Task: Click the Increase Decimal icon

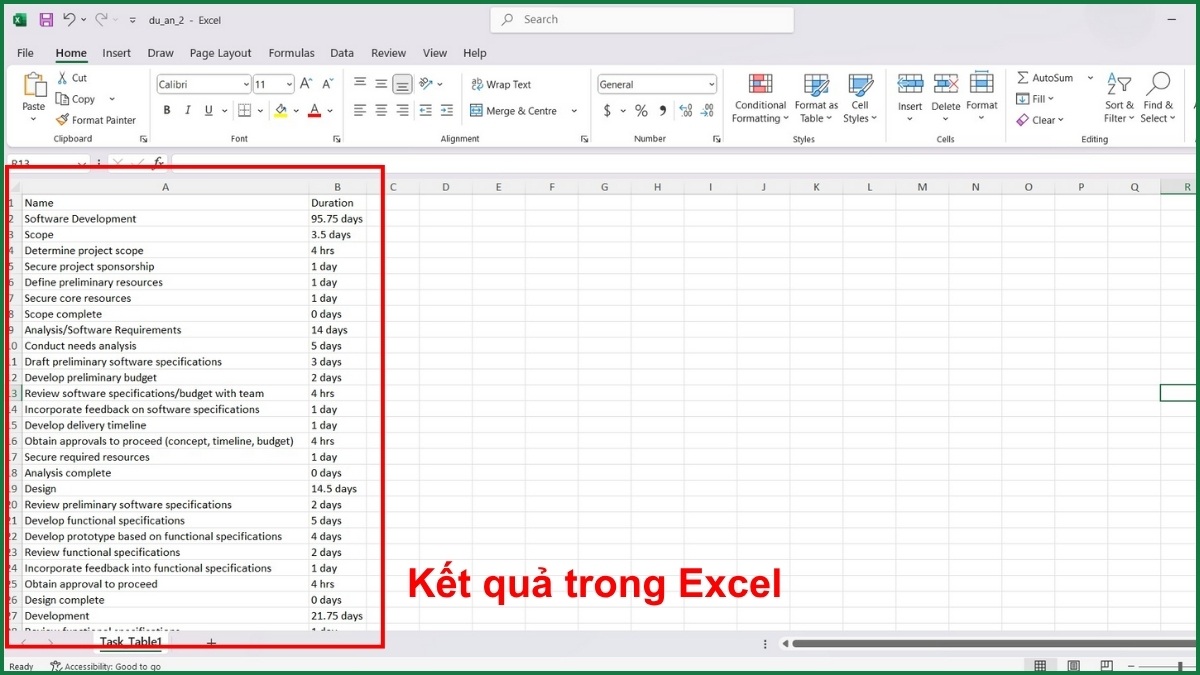Action: [x=684, y=111]
